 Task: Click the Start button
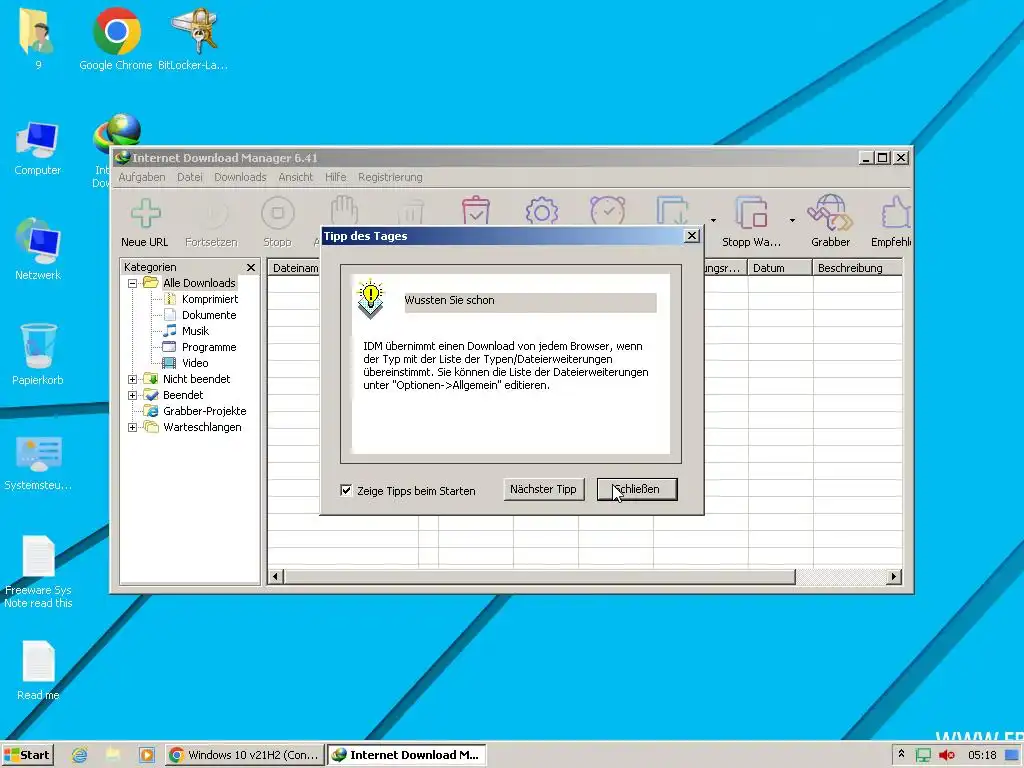(x=27, y=755)
